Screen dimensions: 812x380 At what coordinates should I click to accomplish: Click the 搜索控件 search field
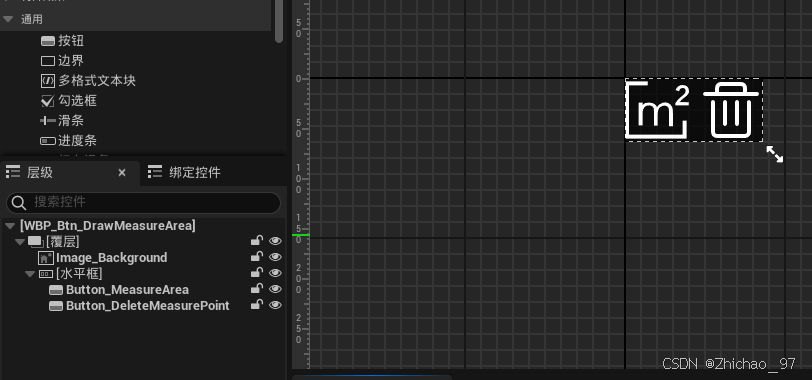143,202
